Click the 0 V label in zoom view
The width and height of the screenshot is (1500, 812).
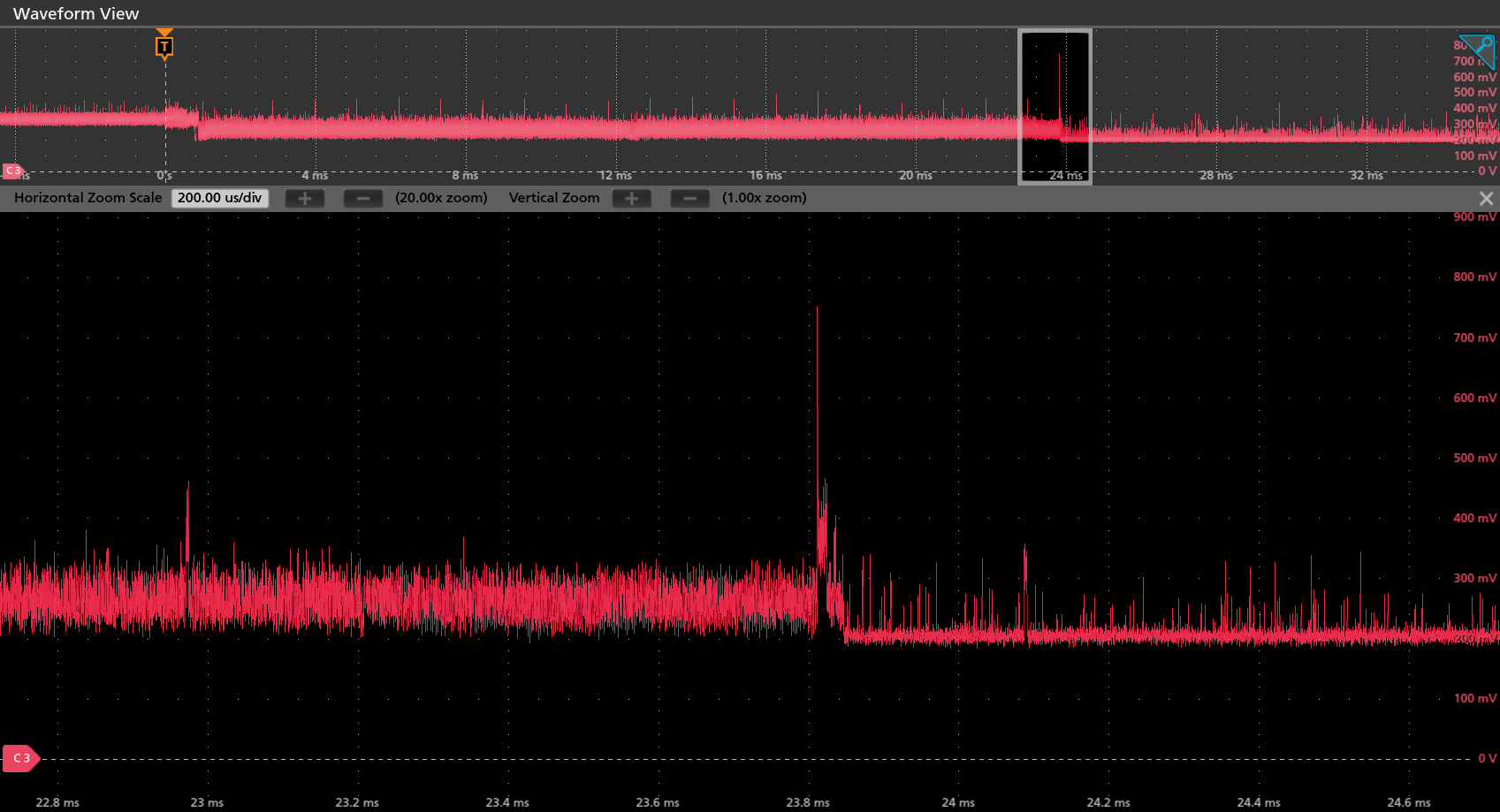tap(1488, 758)
